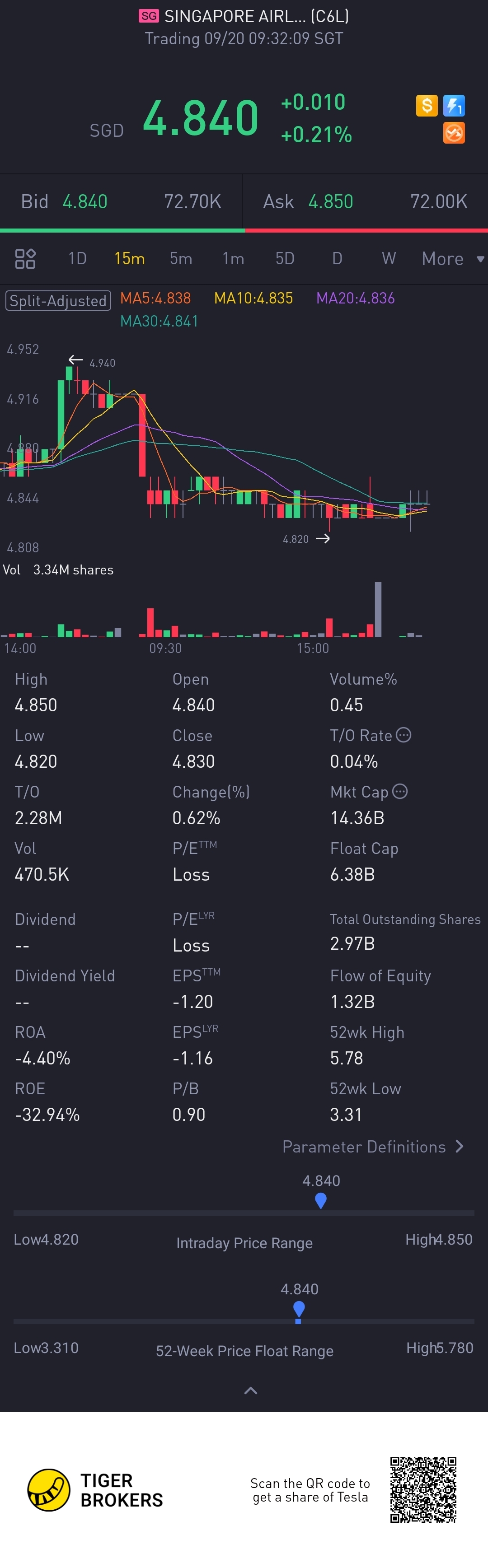488x1568 pixels.
Task: Tap the tallest grey volume bar
Action: (378, 609)
